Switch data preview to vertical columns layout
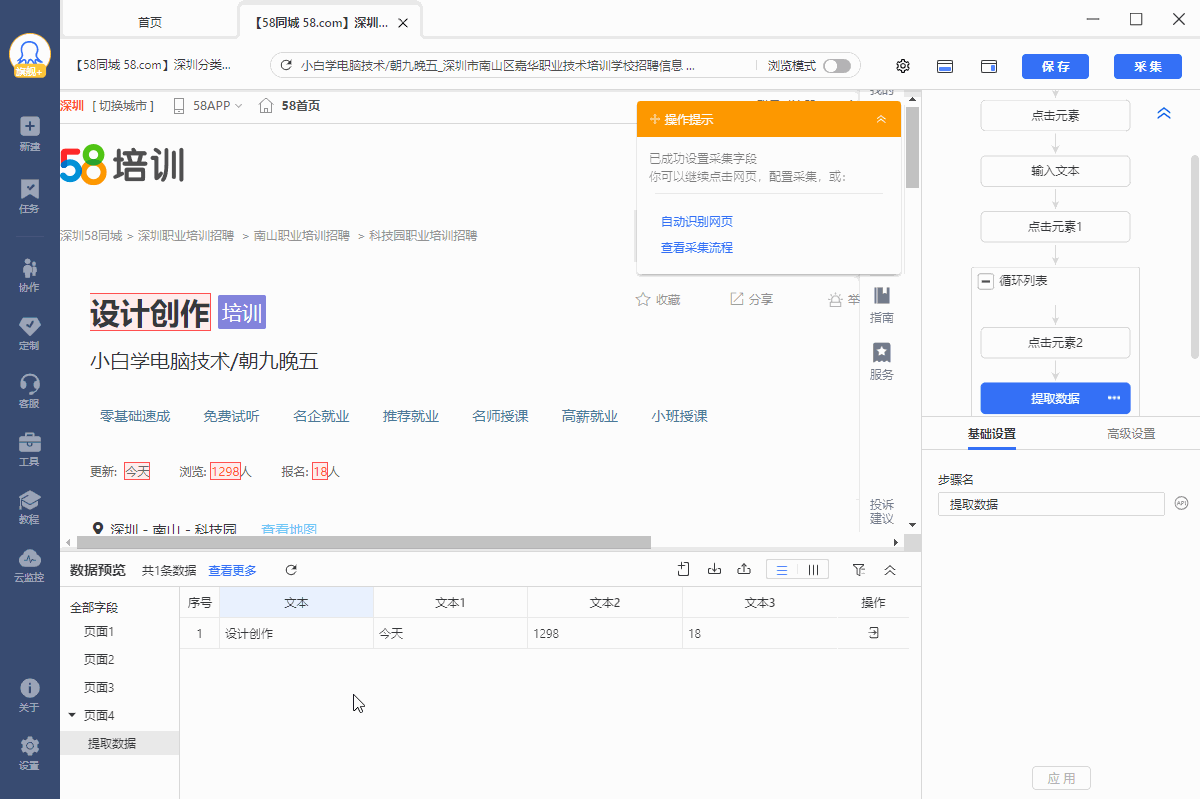 pos(813,570)
